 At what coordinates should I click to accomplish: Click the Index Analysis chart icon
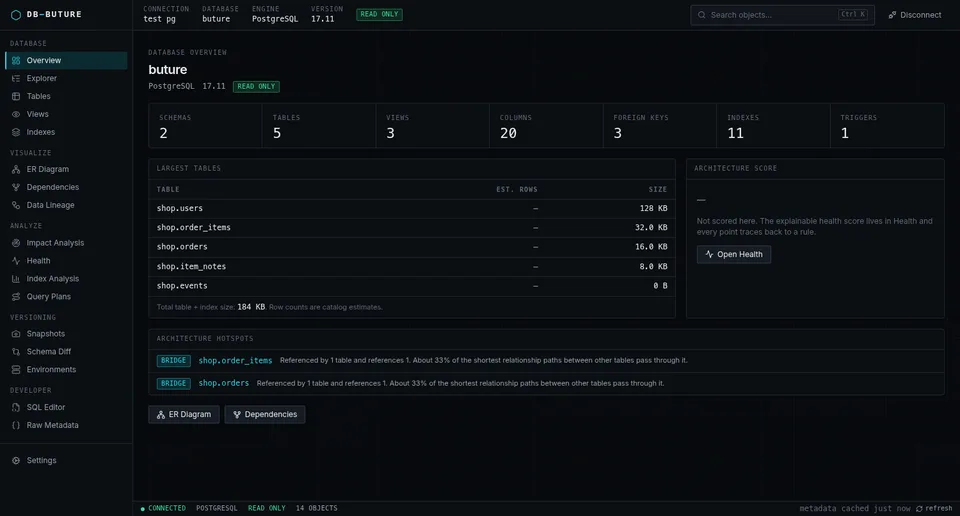[16, 279]
